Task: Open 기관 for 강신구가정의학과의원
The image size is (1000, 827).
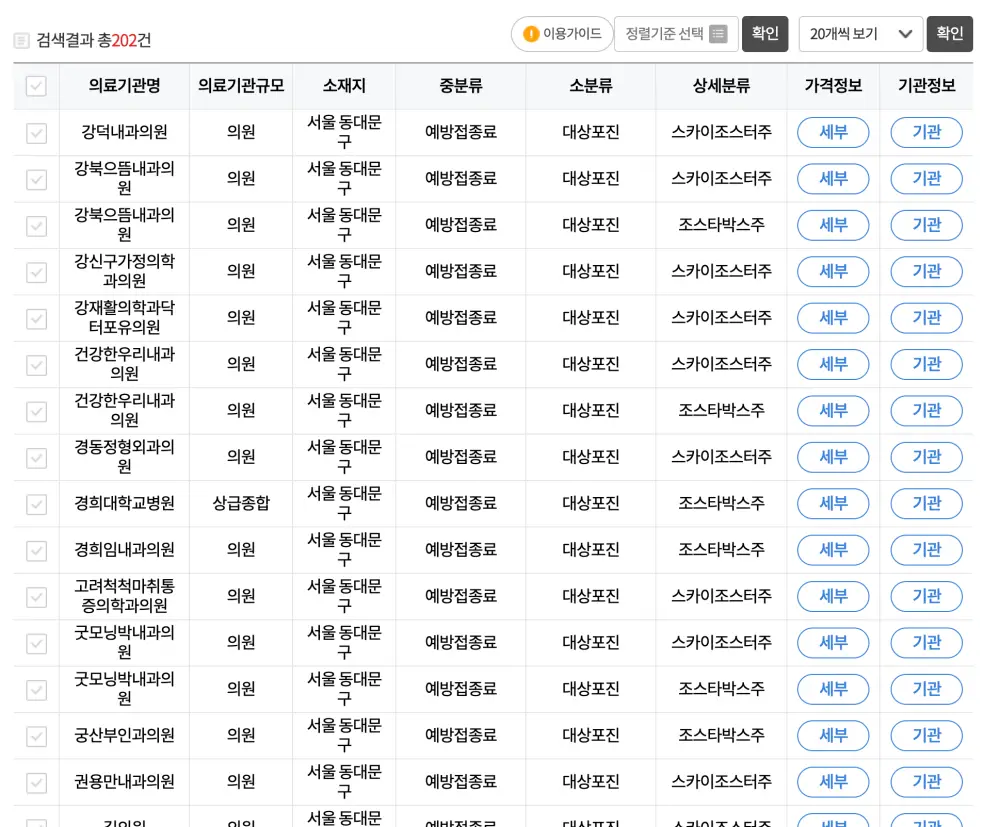Action: coord(926,272)
